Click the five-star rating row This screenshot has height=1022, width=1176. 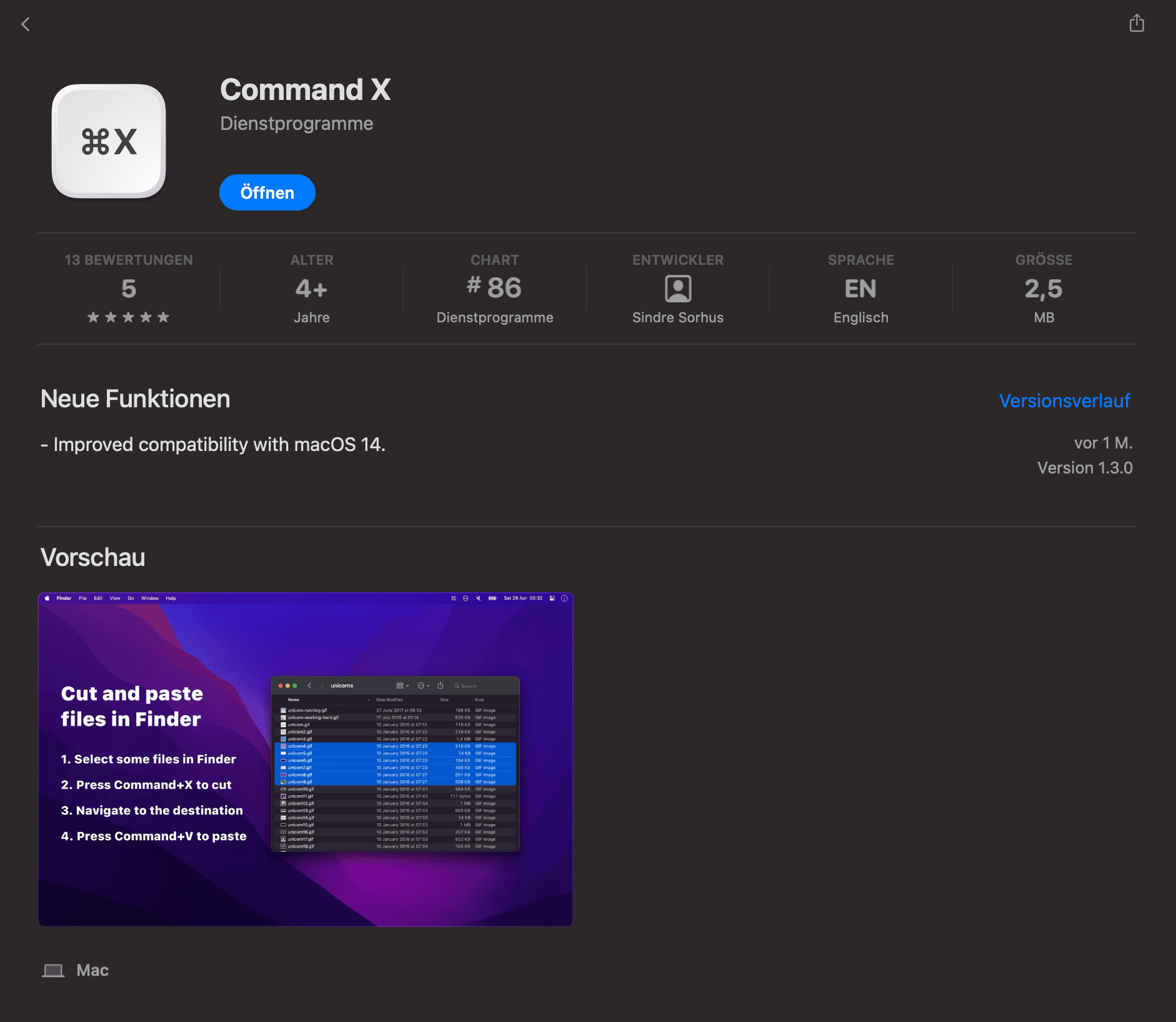[128, 317]
